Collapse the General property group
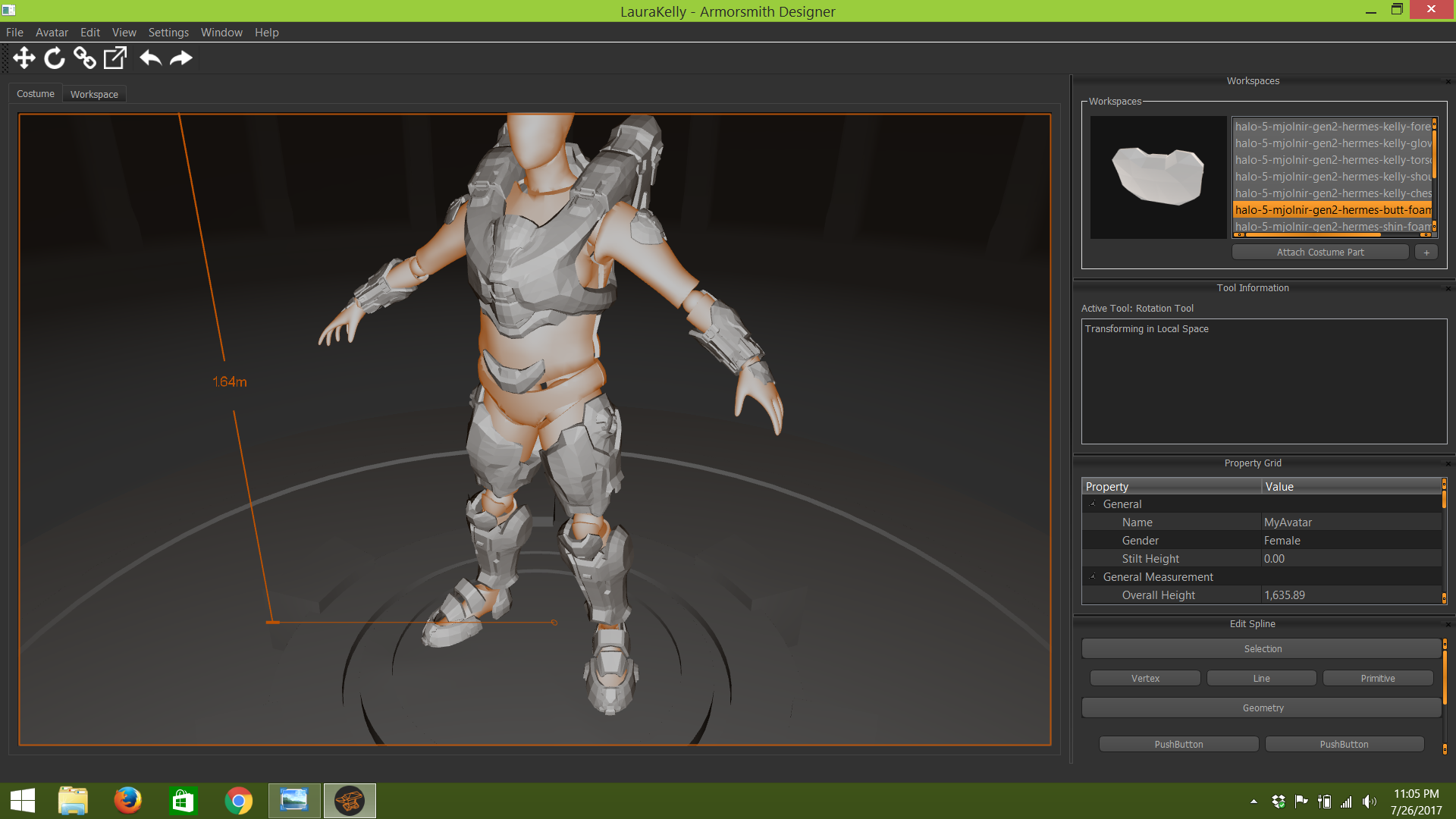Viewport: 1456px width, 819px height. coord(1093,504)
